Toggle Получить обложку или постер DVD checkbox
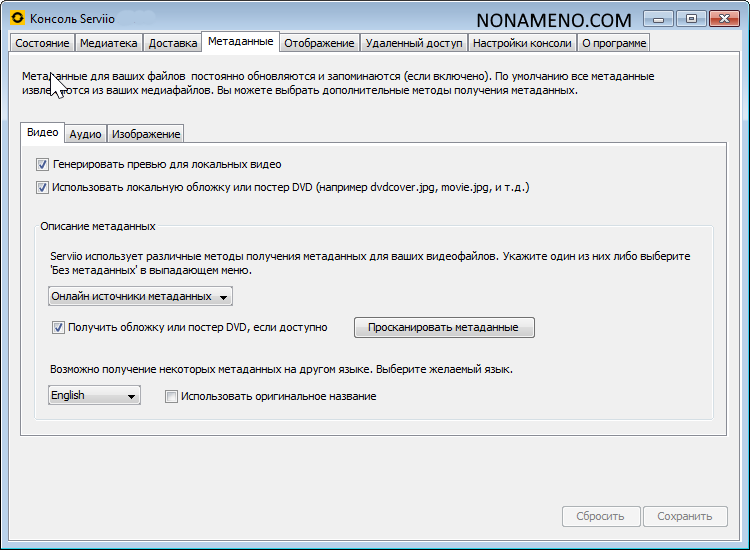The width and height of the screenshot is (750, 550). [x=58, y=327]
